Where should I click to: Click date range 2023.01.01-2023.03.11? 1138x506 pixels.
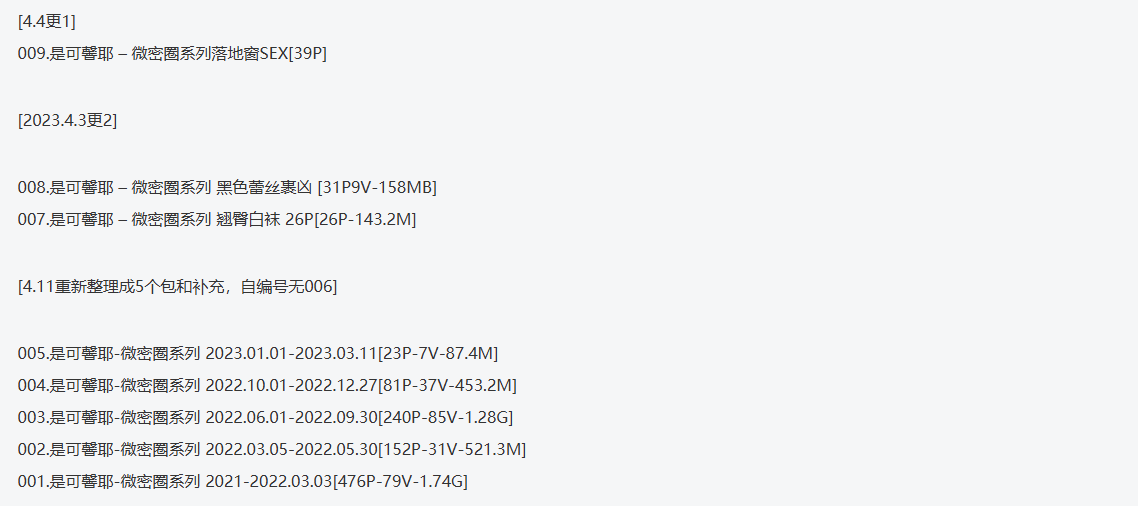[291, 354]
